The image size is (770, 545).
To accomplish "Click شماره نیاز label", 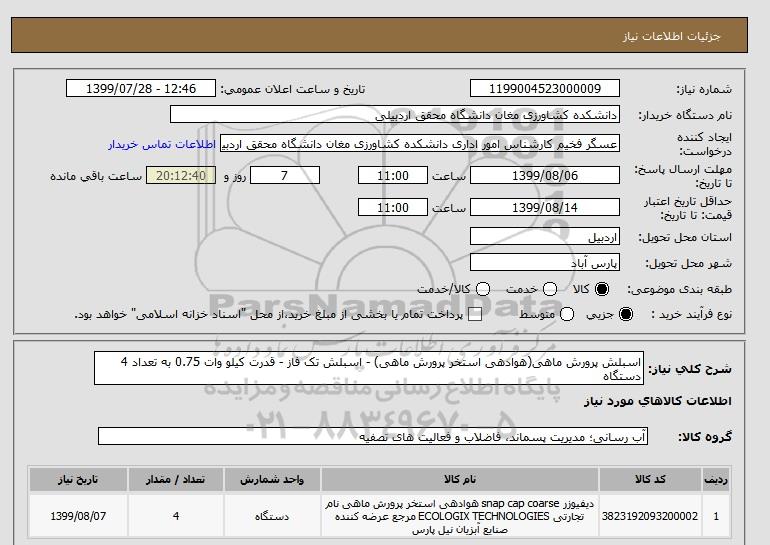I will (704, 89).
